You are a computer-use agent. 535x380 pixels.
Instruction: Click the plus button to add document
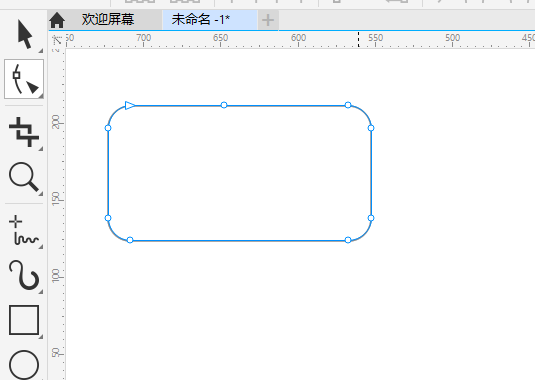click(x=268, y=20)
